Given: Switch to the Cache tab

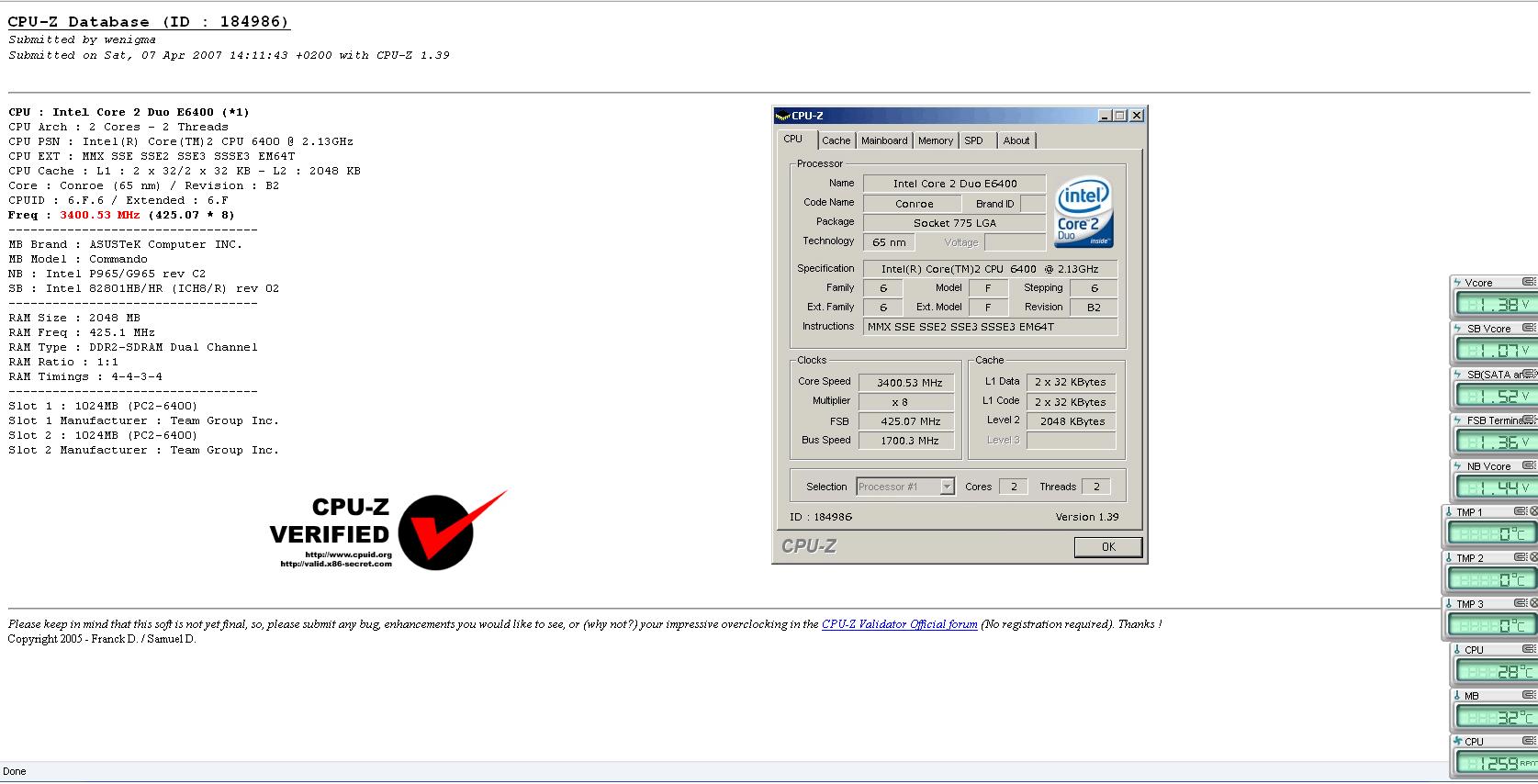Looking at the screenshot, I should (x=836, y=140).
